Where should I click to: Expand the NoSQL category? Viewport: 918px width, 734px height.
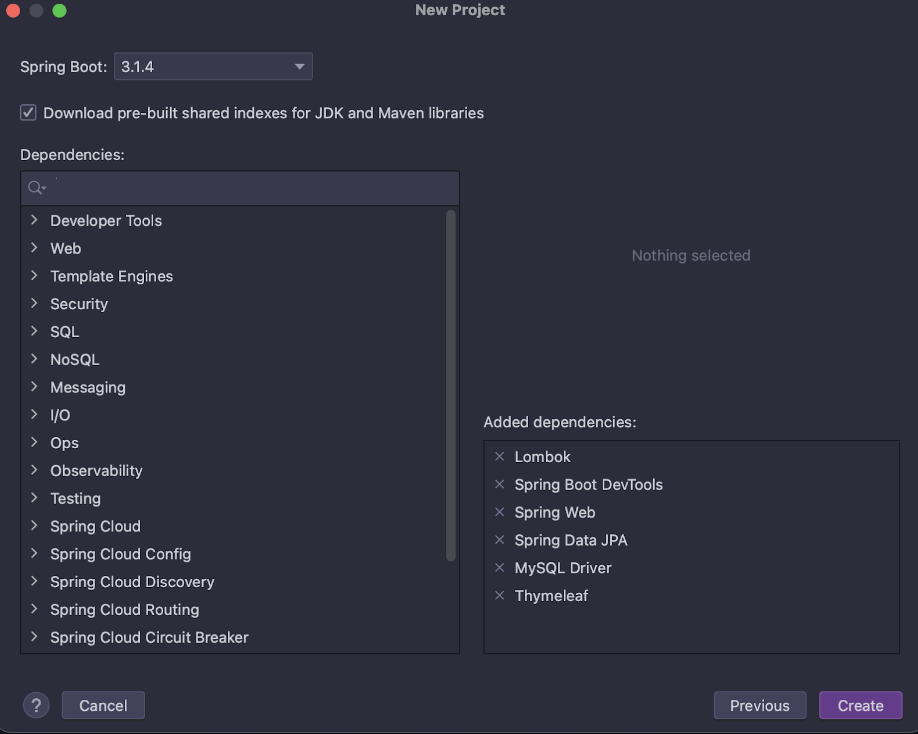(34, 359)
